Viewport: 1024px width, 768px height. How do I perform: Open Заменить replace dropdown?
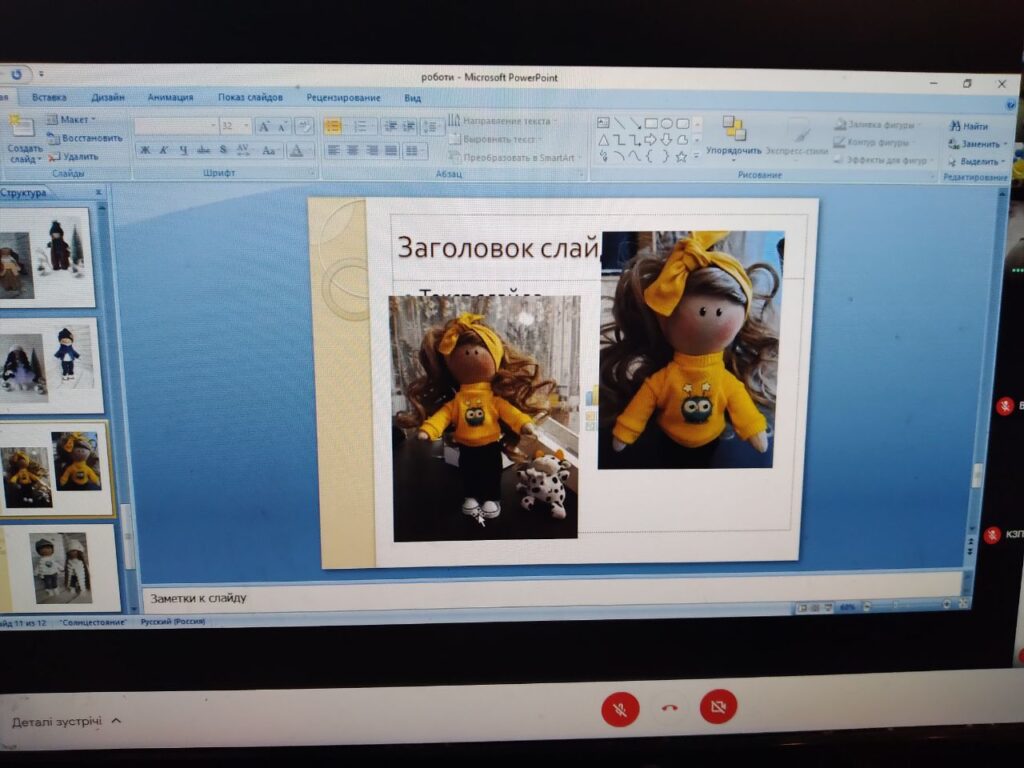(978, 144)
